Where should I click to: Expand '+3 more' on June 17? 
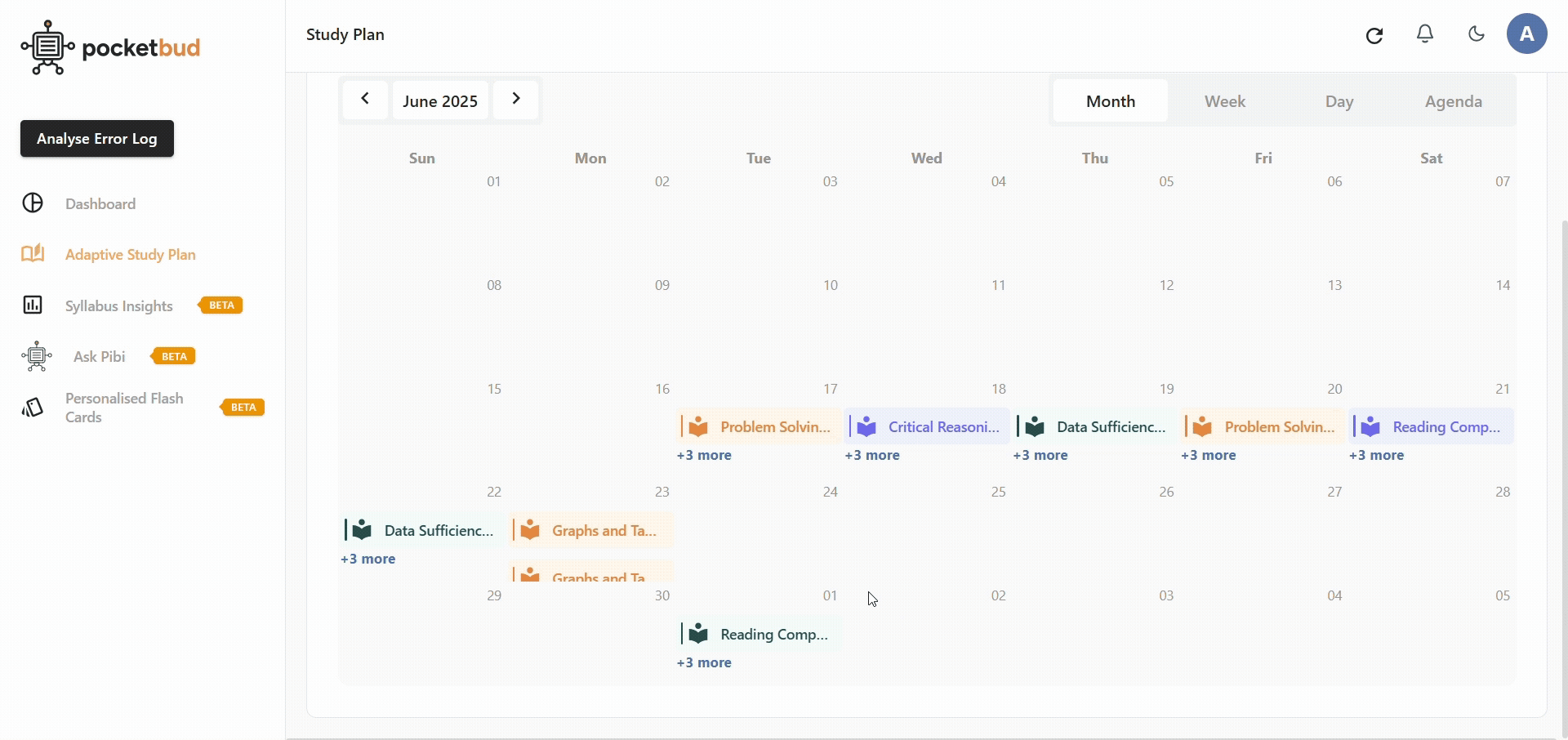(704, 455)
